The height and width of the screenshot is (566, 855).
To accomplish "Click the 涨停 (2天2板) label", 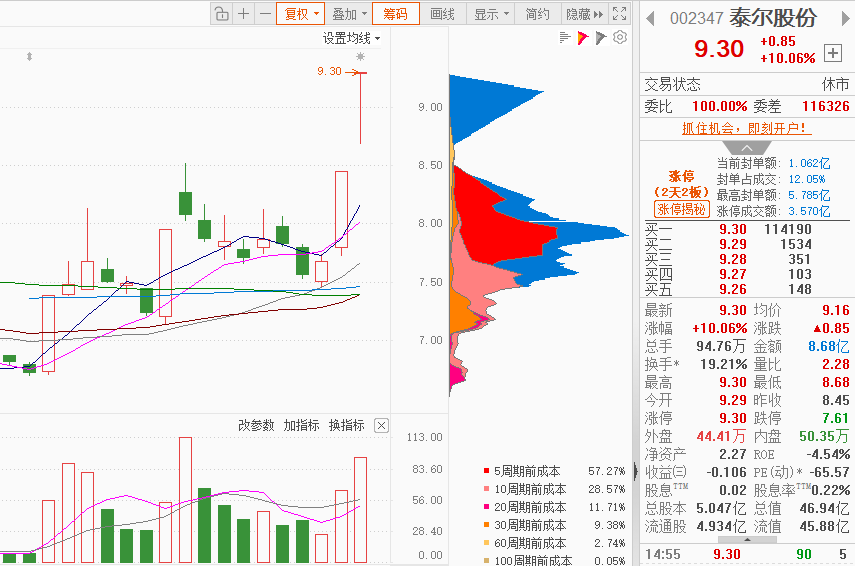I will coord(682,184).
